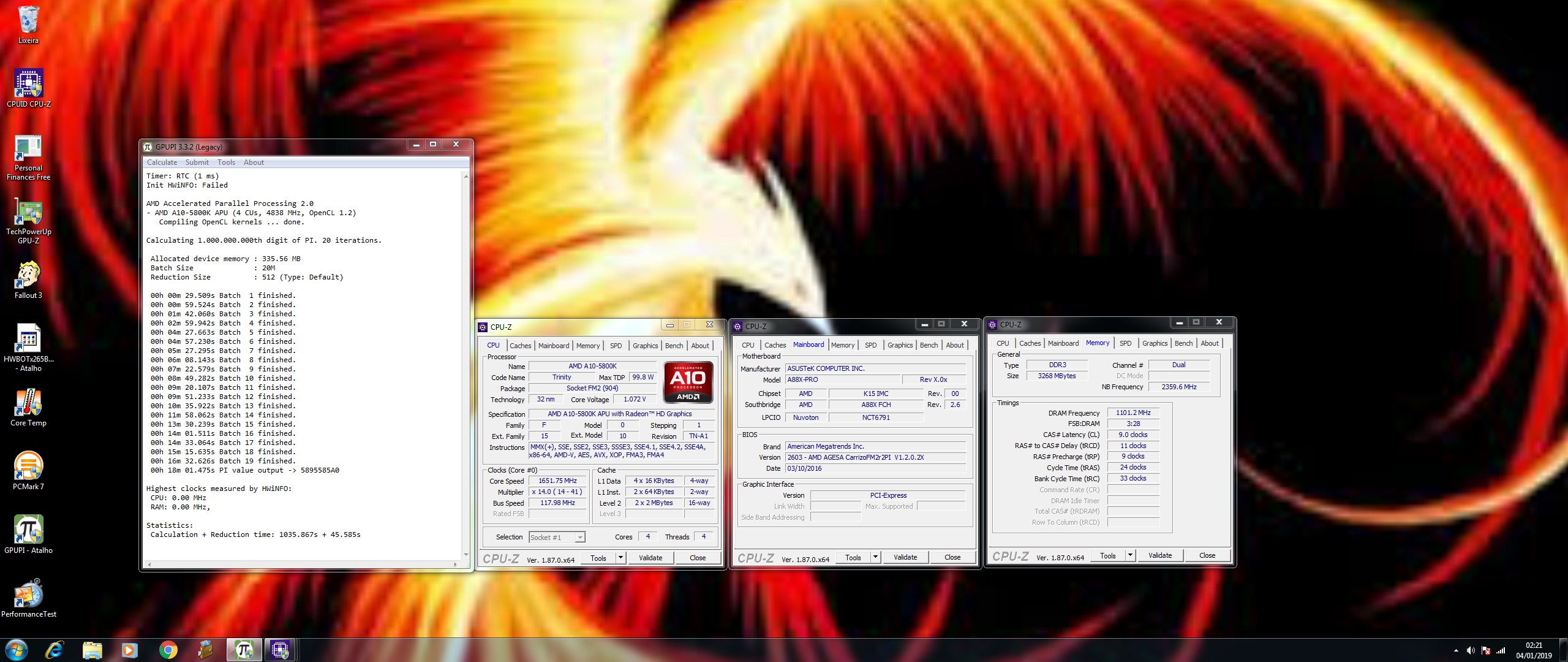1568x662 pixels.
Task: Click Close button in Mainboard CPU-Z window
Action: click(952, 558)
